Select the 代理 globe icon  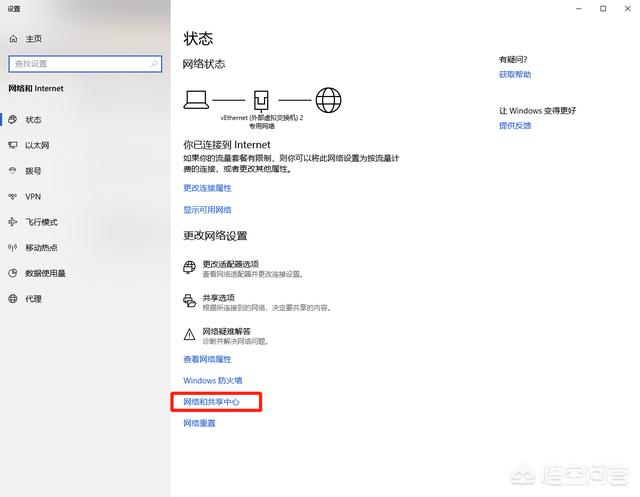[13, 299]
